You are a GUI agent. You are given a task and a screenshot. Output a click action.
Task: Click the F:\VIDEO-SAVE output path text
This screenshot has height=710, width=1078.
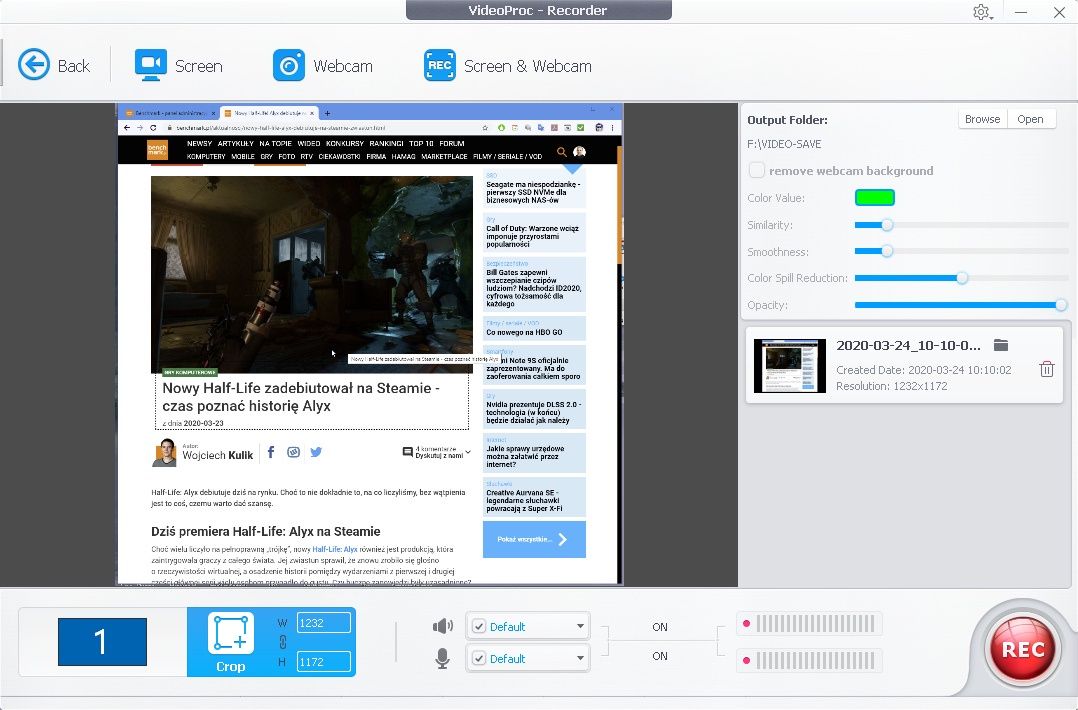pos(784,144)
